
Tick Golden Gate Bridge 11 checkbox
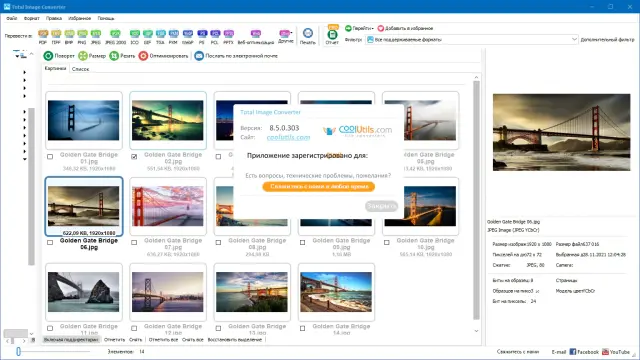point(50,328)
